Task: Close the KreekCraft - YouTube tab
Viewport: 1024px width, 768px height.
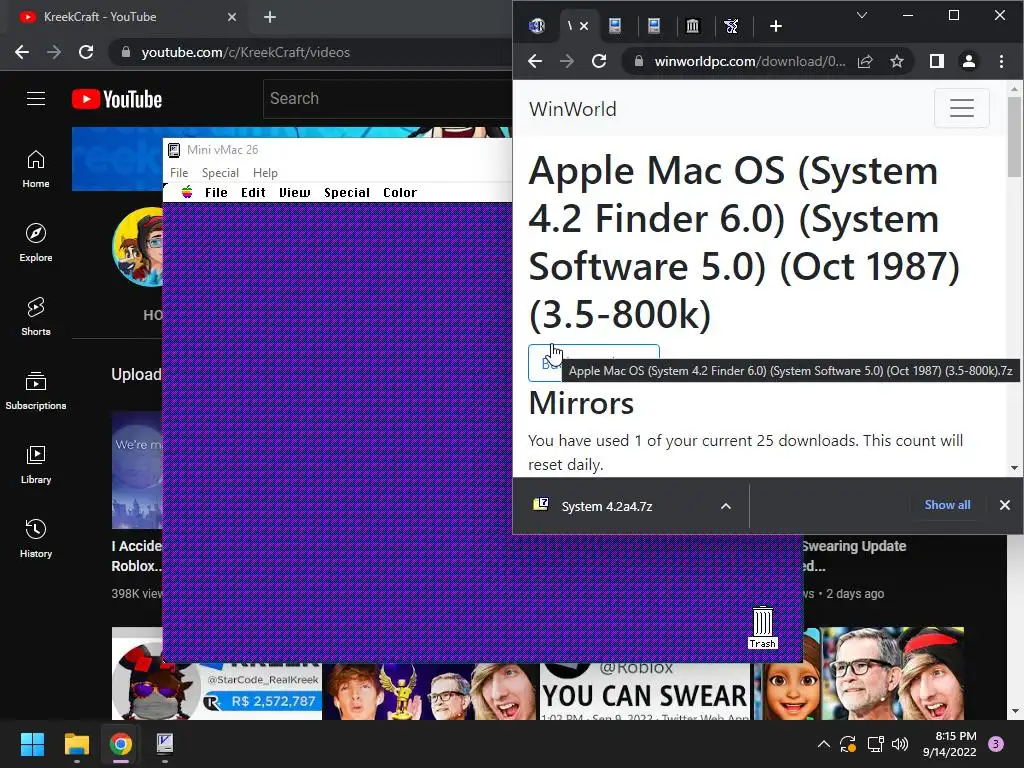Action: tap(232, 17)
